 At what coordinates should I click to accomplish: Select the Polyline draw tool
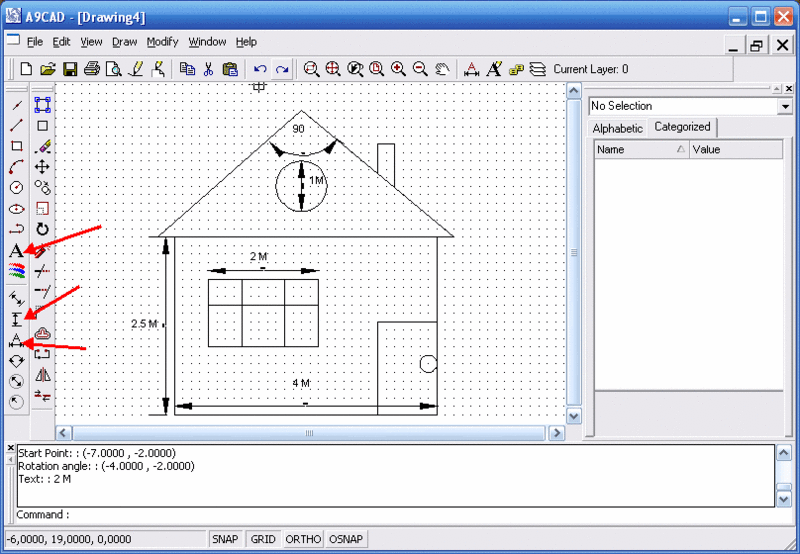[x=16, y=229]
